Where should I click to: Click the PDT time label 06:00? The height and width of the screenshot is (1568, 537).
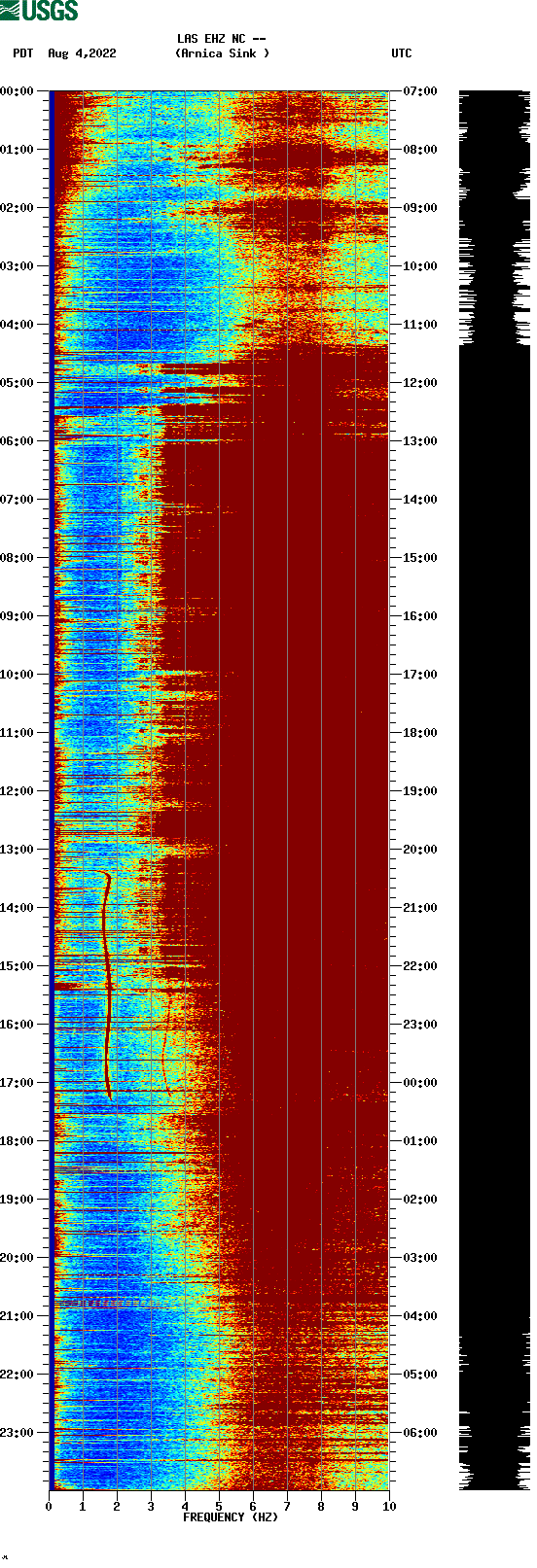point(17,440)
